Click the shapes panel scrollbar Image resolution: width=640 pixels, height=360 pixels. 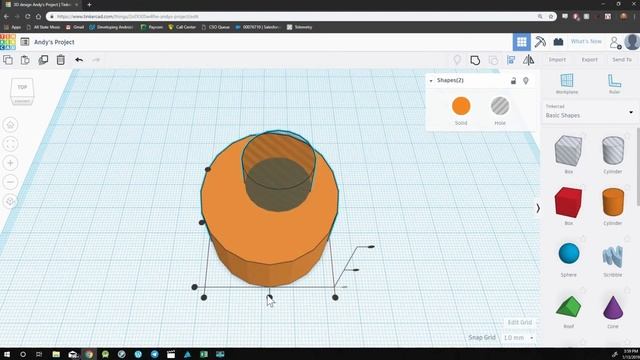[x=638, y=167]
